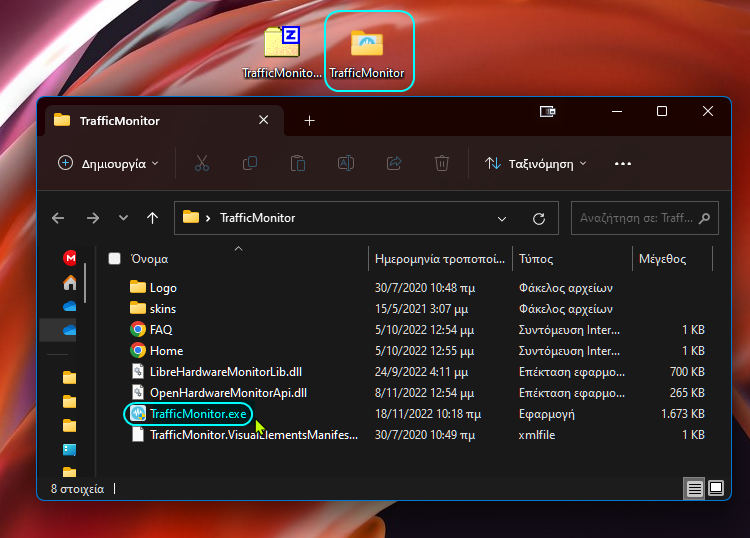Close the TrafficMonitor tab

[264, 120]
